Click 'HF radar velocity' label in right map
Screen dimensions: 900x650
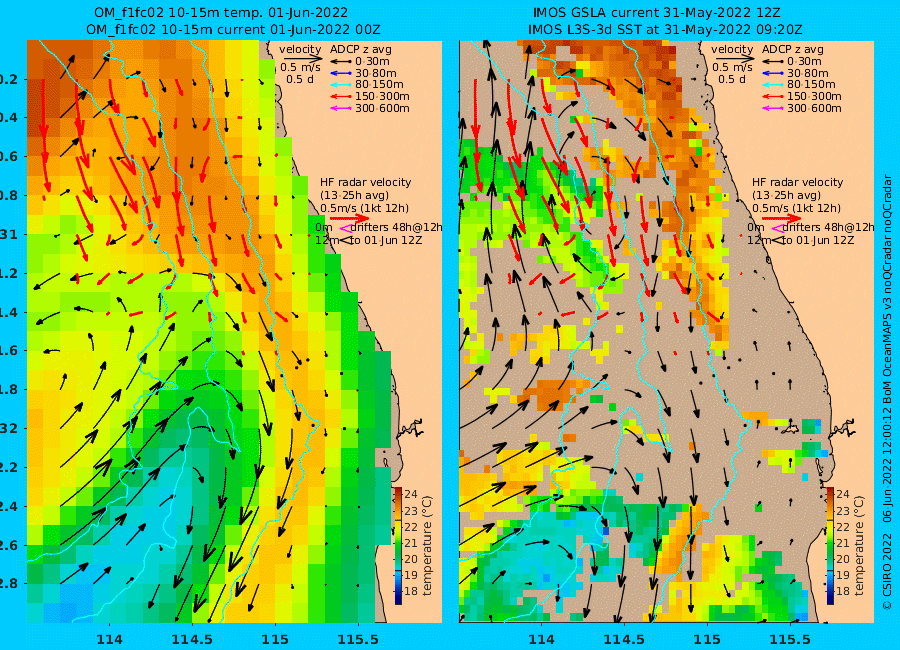pyautogui.click(x=798, y=182)
